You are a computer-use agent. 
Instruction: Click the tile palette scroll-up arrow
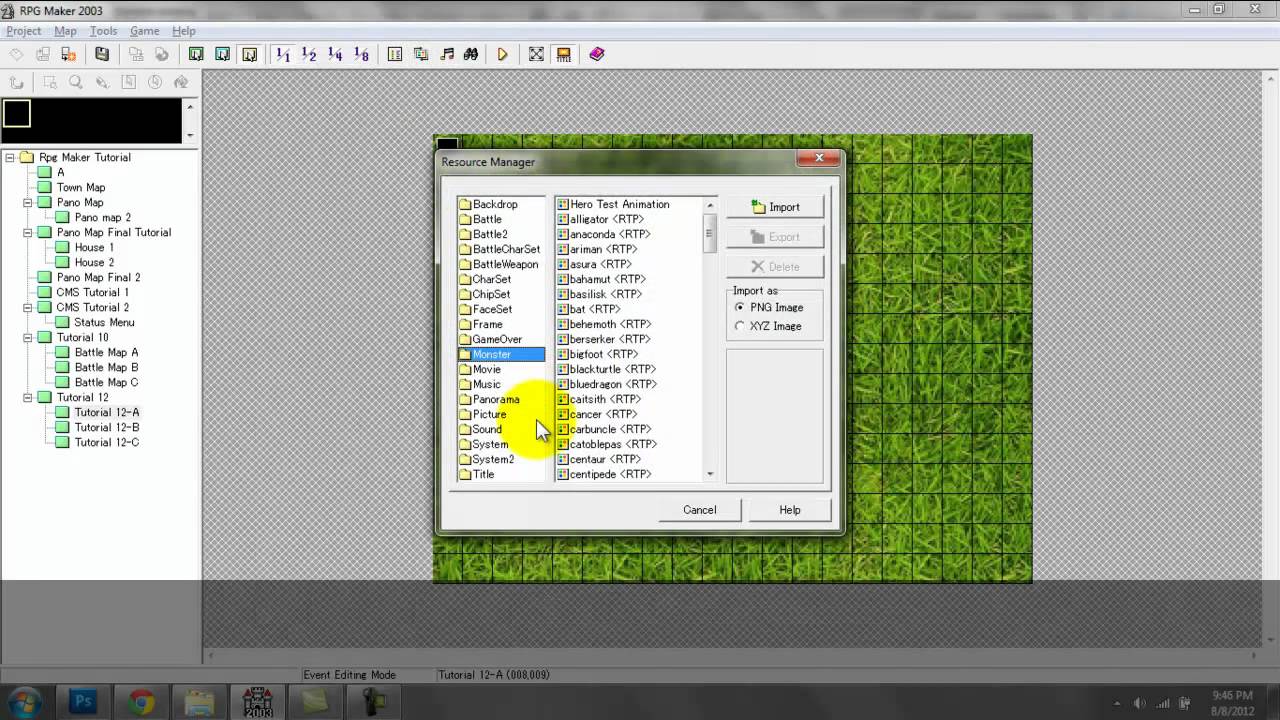[190, 106]
